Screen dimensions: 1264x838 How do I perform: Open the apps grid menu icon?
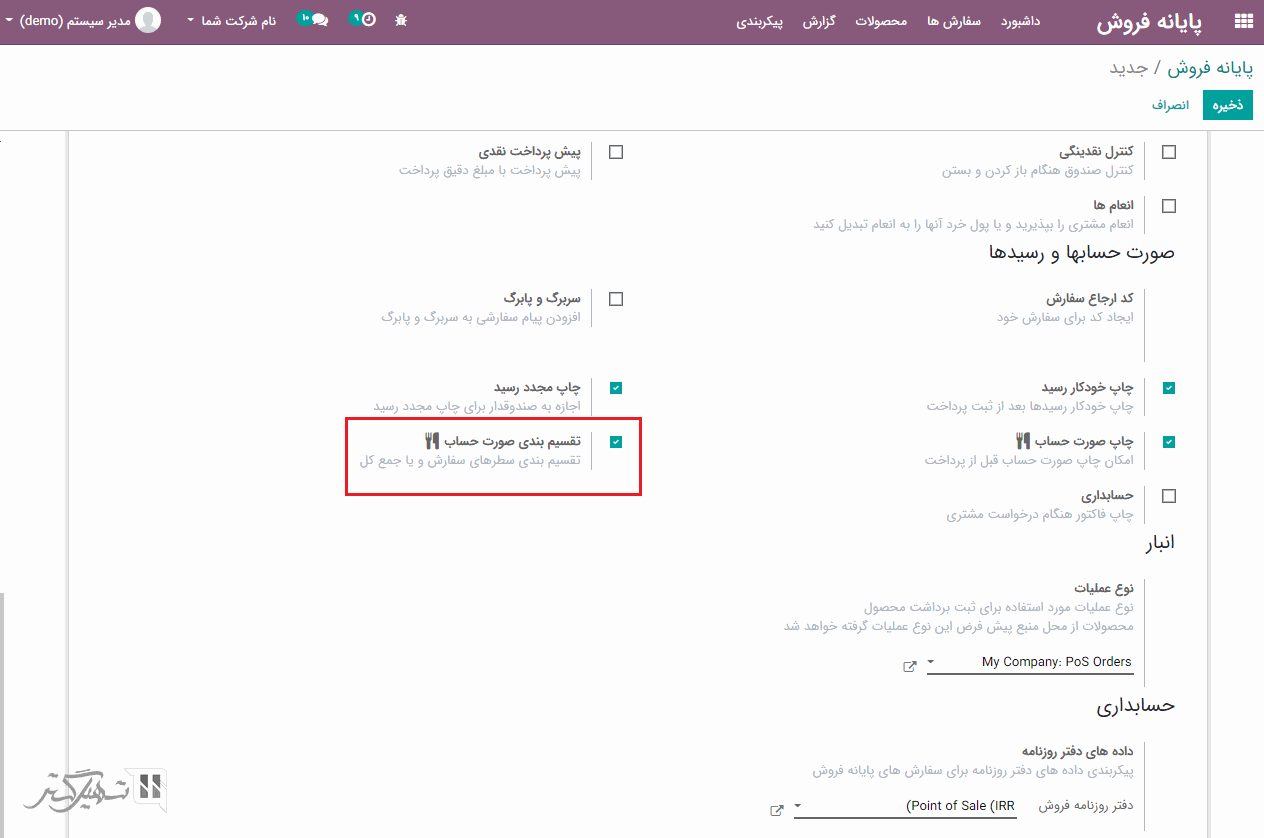click(1243, 21)
